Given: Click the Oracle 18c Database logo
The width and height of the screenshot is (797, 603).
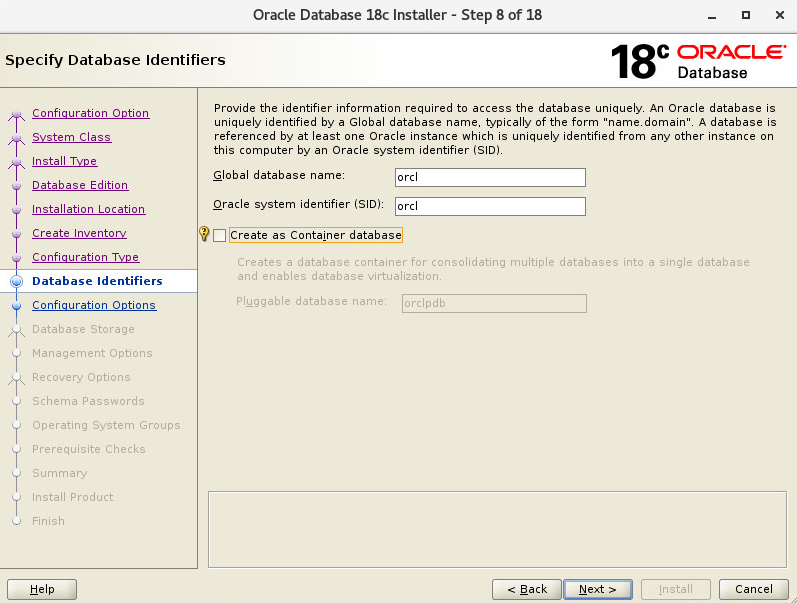Looking at the screenshot, I should point(698,61).
